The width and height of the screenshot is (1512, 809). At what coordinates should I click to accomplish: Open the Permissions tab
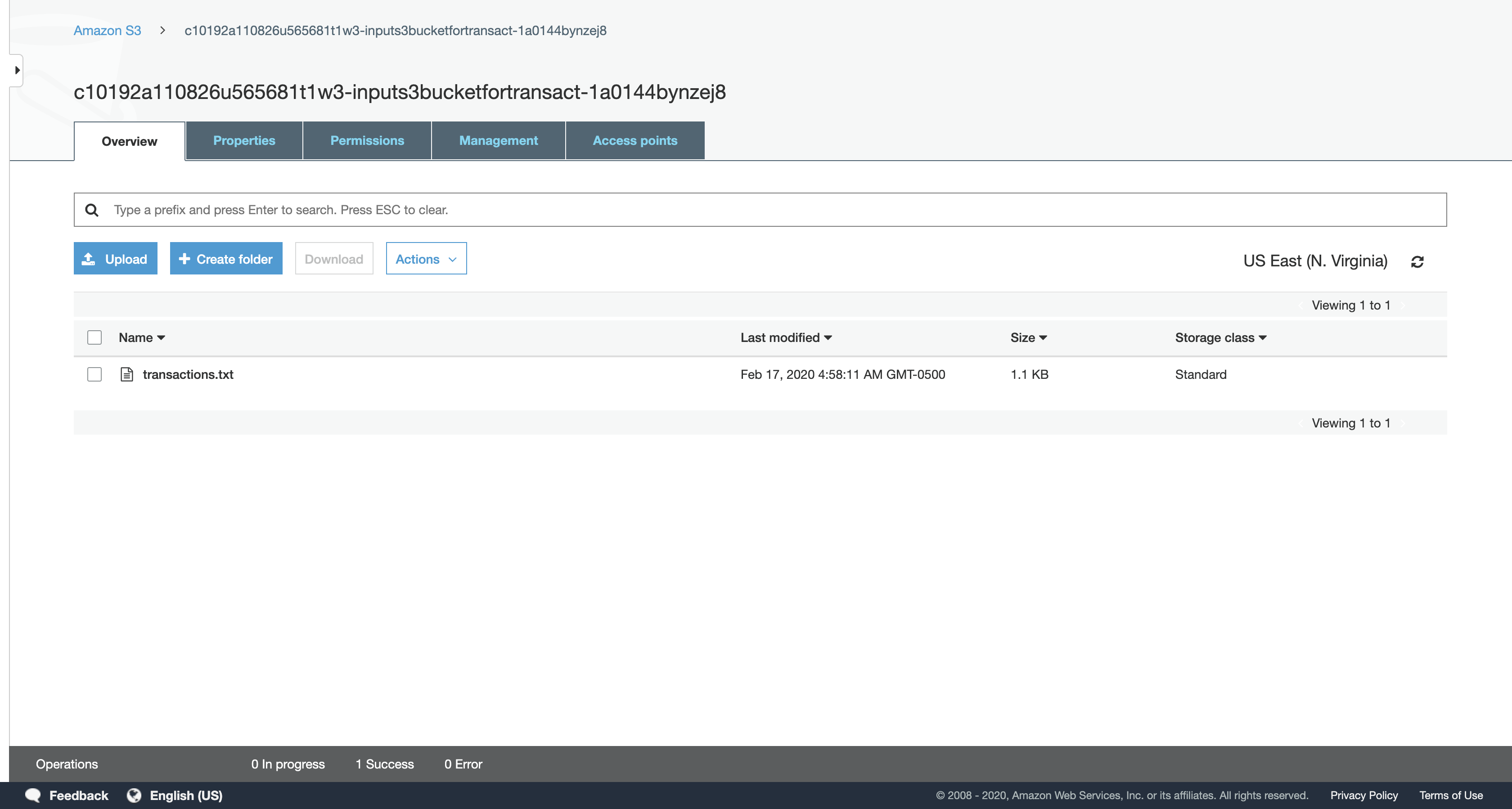(x=367, y=141)
